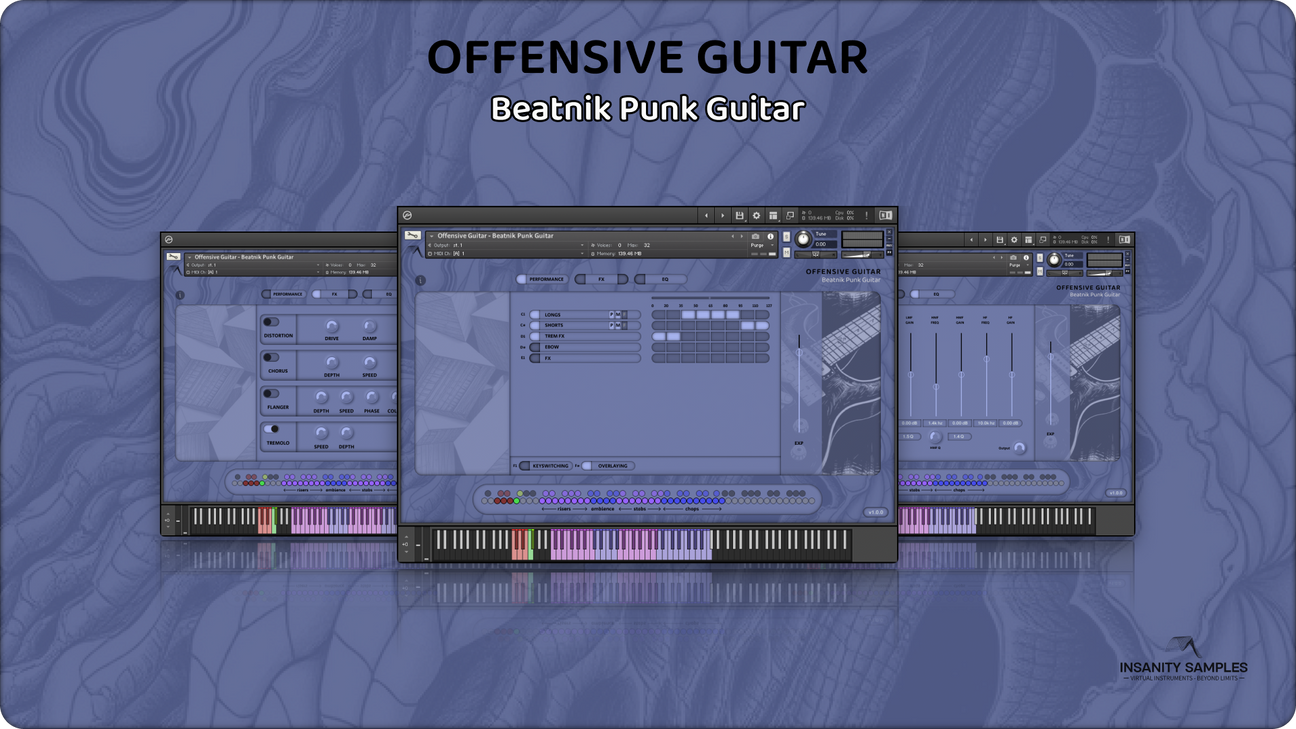This screenshot has width=1296, height=729.
Task: Click the instrument close X in center window
Action: coord(889,232)
